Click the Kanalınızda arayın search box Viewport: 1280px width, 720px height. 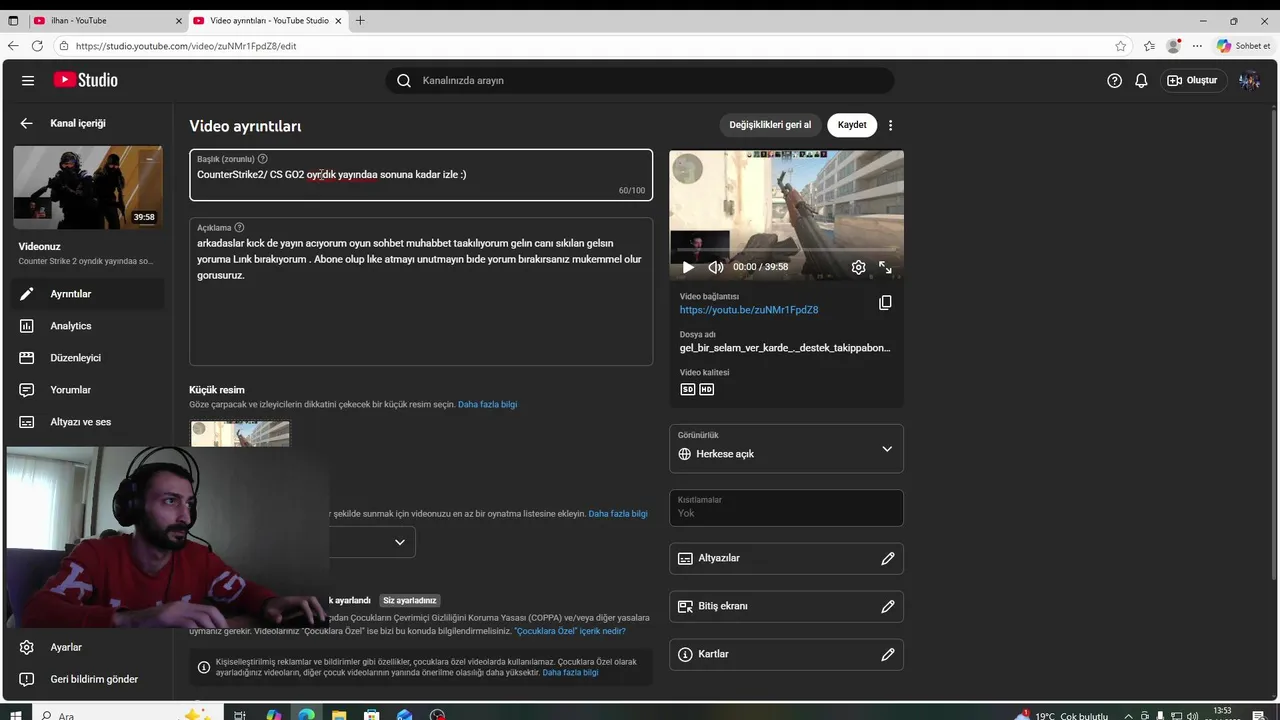pos(640,80)
